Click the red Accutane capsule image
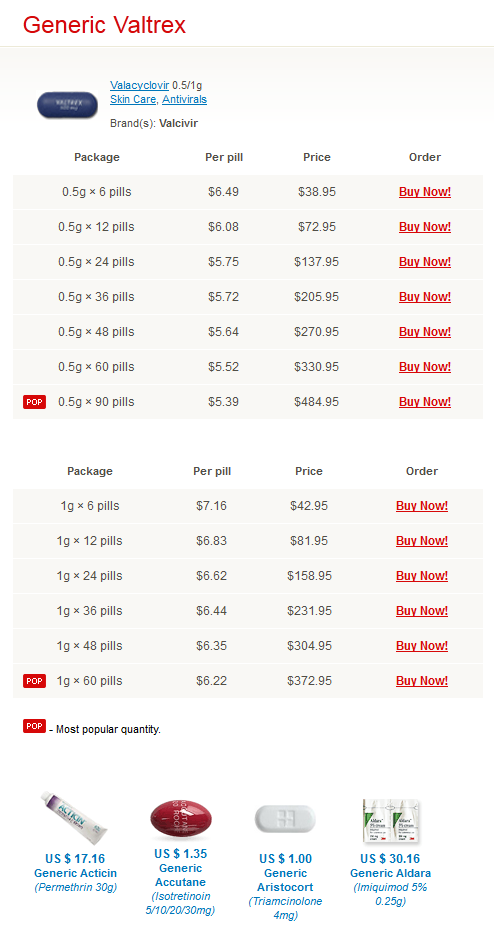494x938 pixels. click(181, 819)
